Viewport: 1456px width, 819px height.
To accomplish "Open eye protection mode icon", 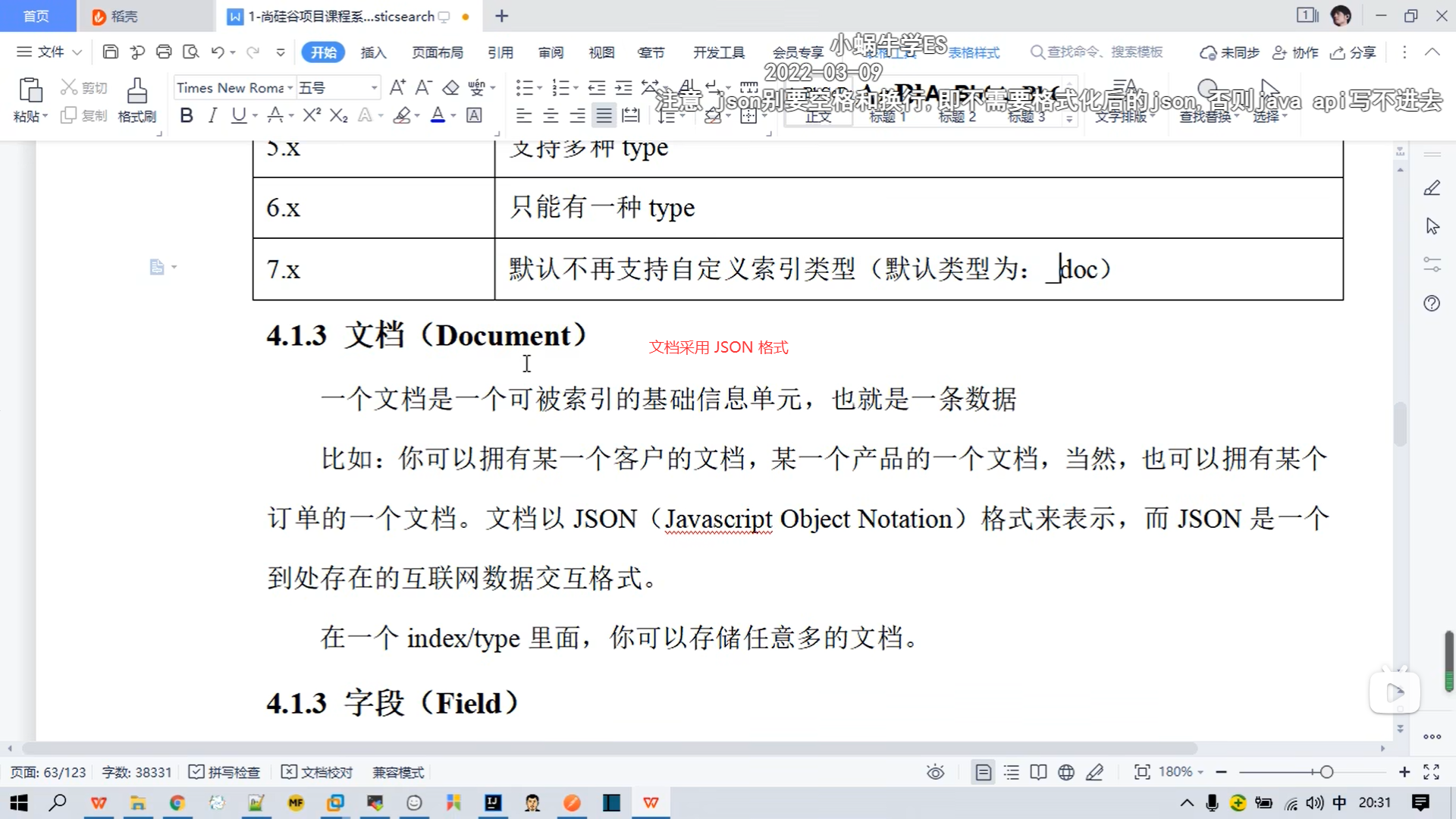I will [x=935, y=772].
